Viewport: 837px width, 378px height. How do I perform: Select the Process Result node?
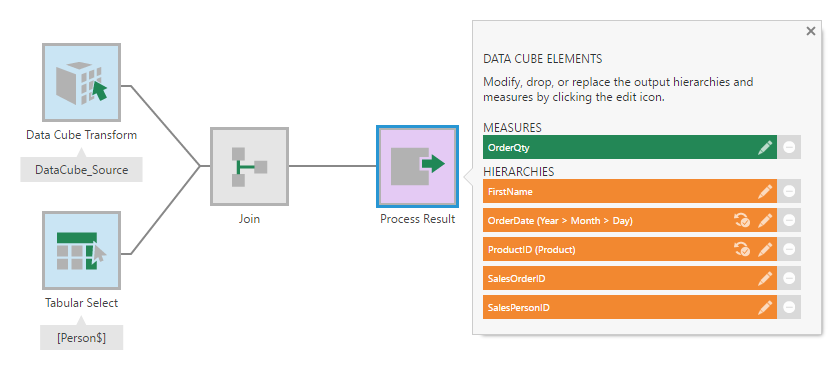417,166
